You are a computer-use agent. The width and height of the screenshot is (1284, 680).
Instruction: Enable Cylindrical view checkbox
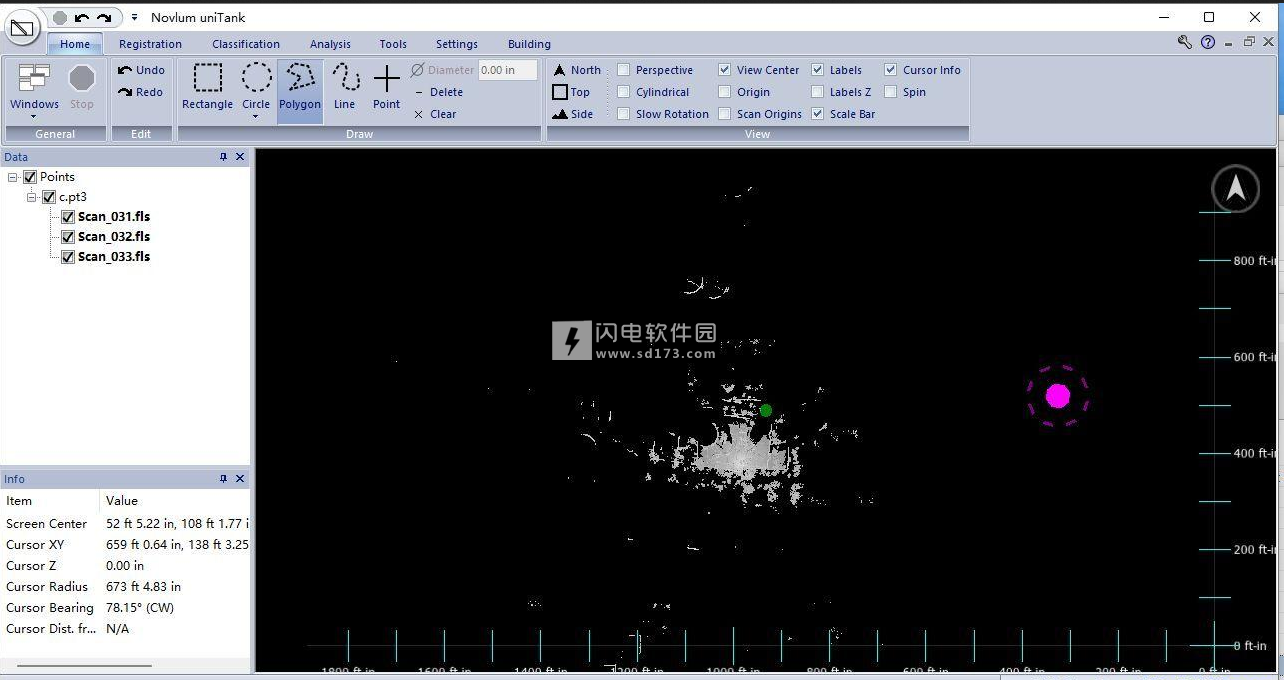point(624,92)
